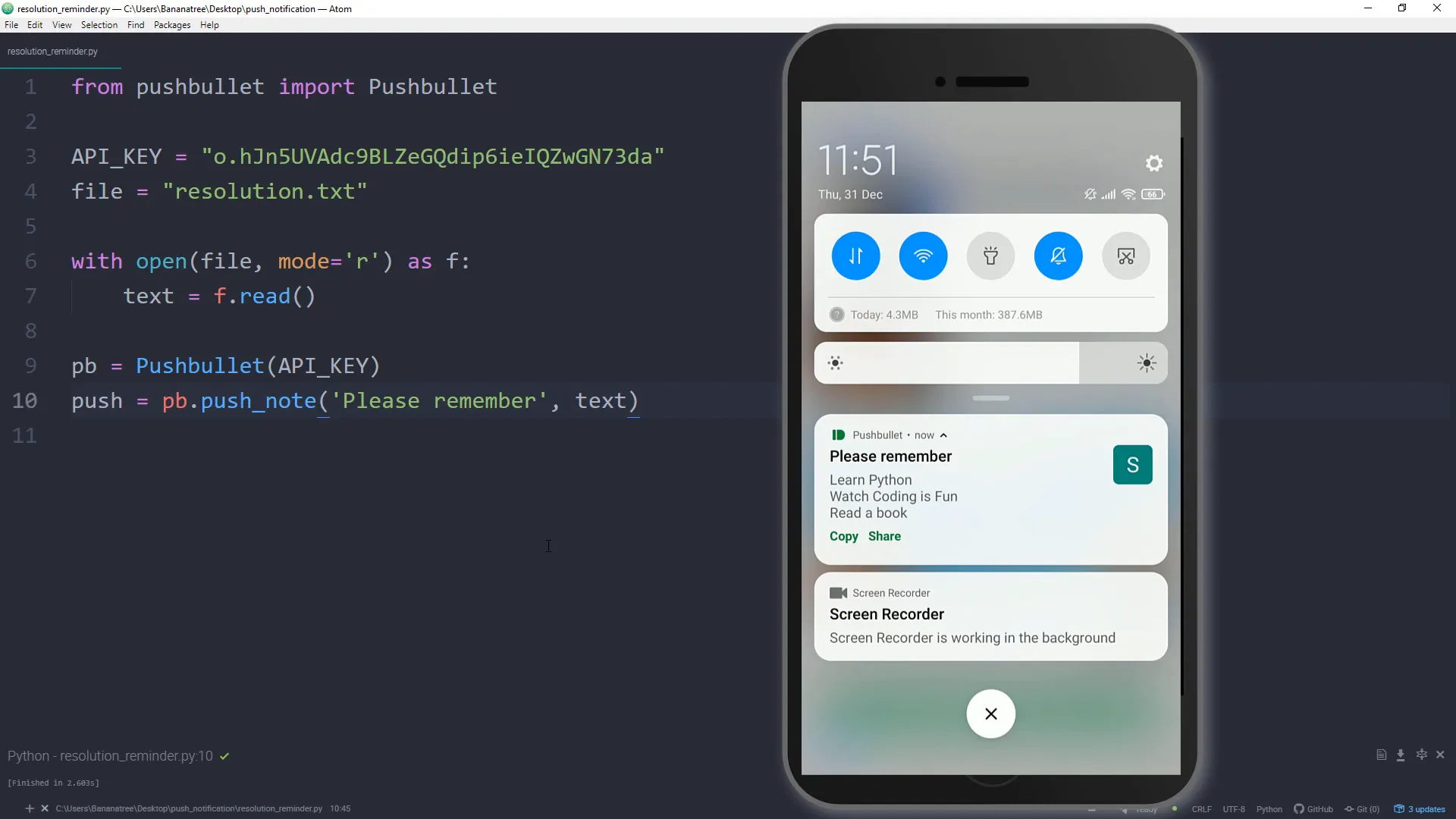
Task: Disable the mute bell toggle
Action: [1058, 256]
